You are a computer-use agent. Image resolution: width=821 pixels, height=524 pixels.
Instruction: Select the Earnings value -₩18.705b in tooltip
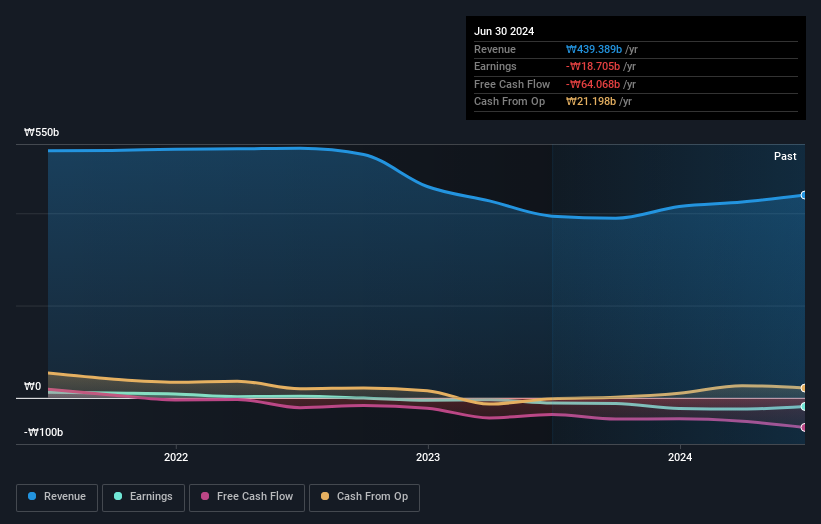click(593, 66)
